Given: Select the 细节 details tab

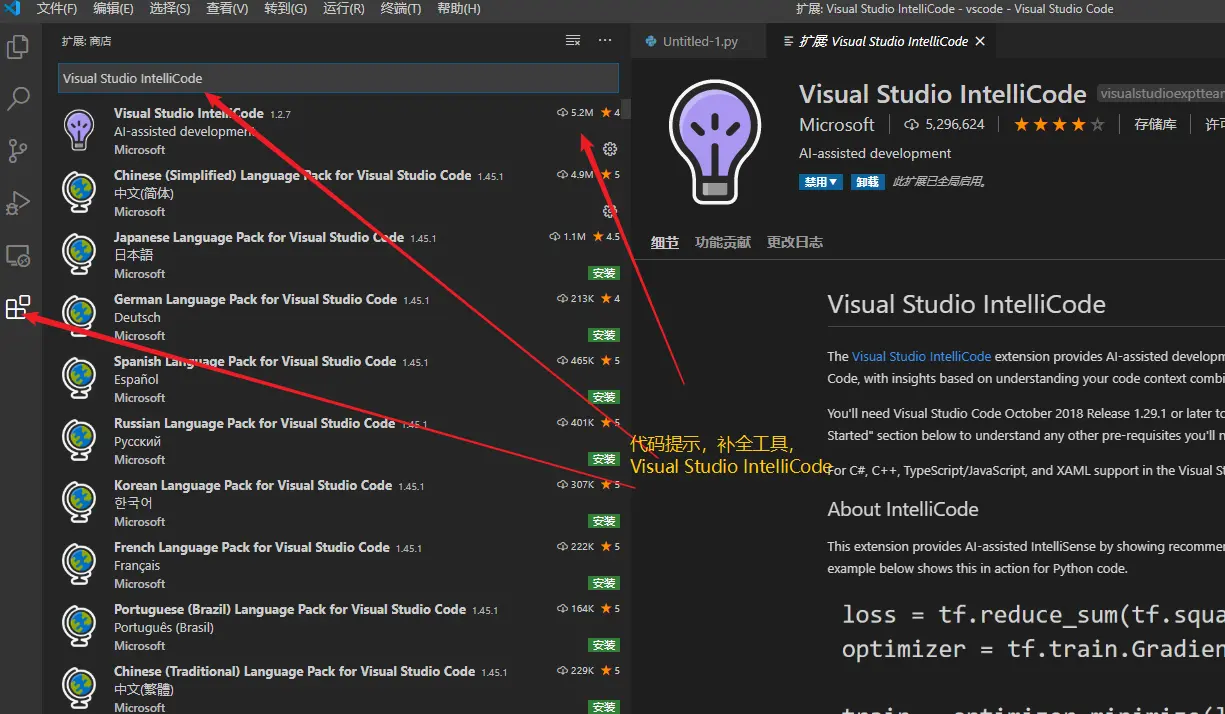Looking at the screenshot, I should point(665,242).
